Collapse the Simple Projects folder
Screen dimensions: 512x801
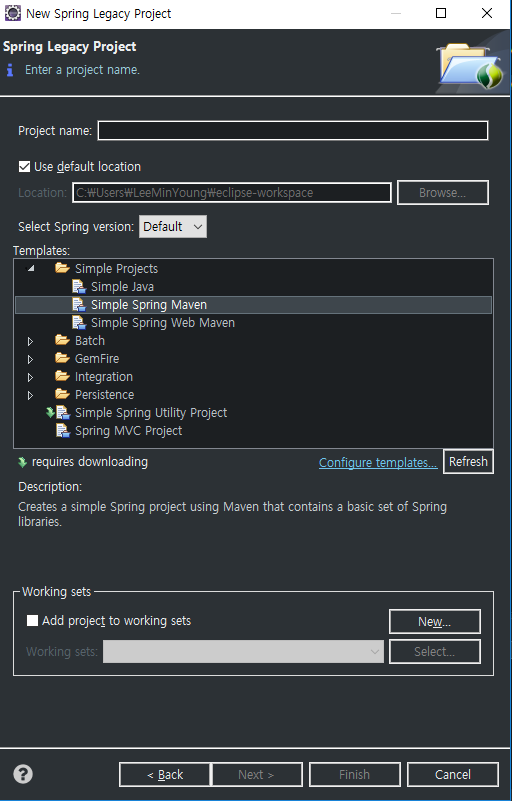tap(30, 268)
